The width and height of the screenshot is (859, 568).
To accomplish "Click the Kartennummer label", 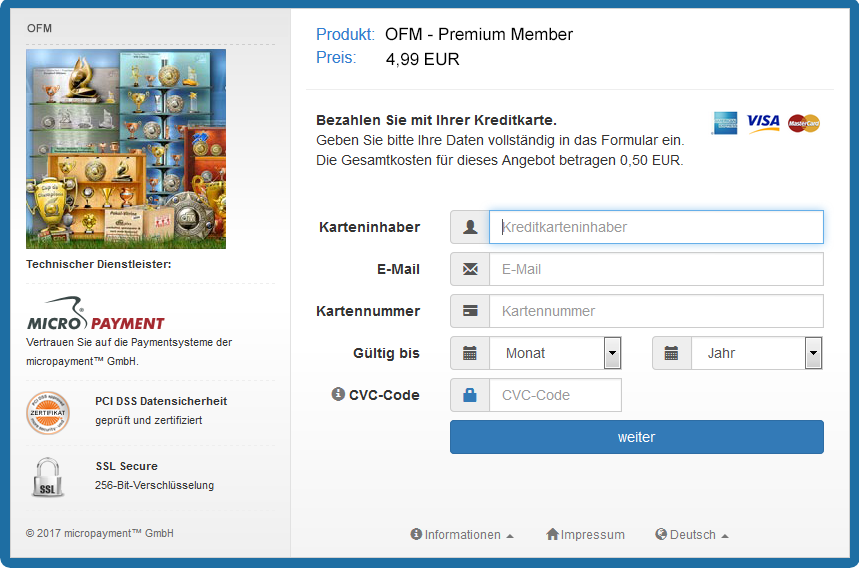I will 368,311.
